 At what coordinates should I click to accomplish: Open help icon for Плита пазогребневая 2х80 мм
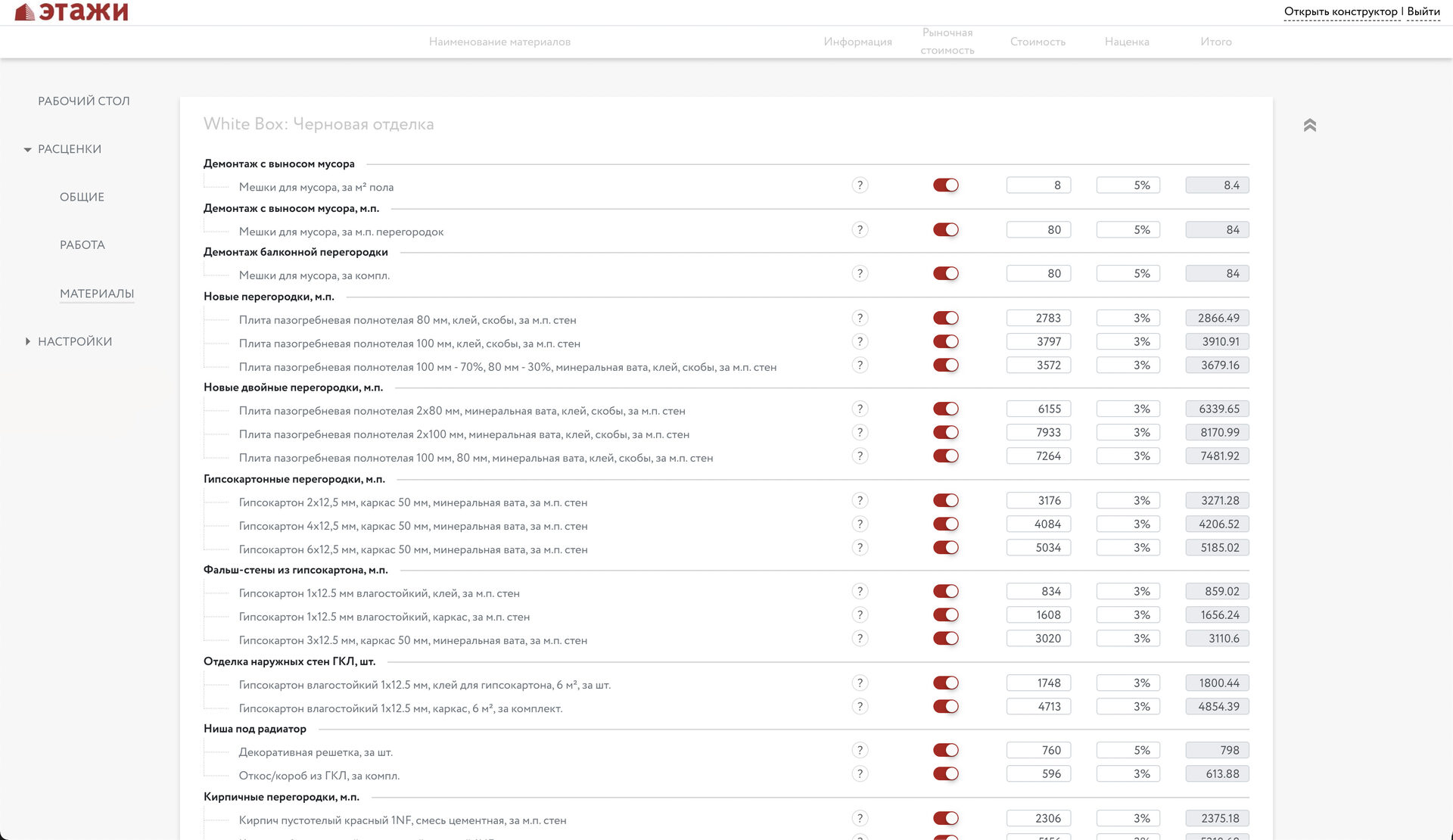(x=860, y=409)
